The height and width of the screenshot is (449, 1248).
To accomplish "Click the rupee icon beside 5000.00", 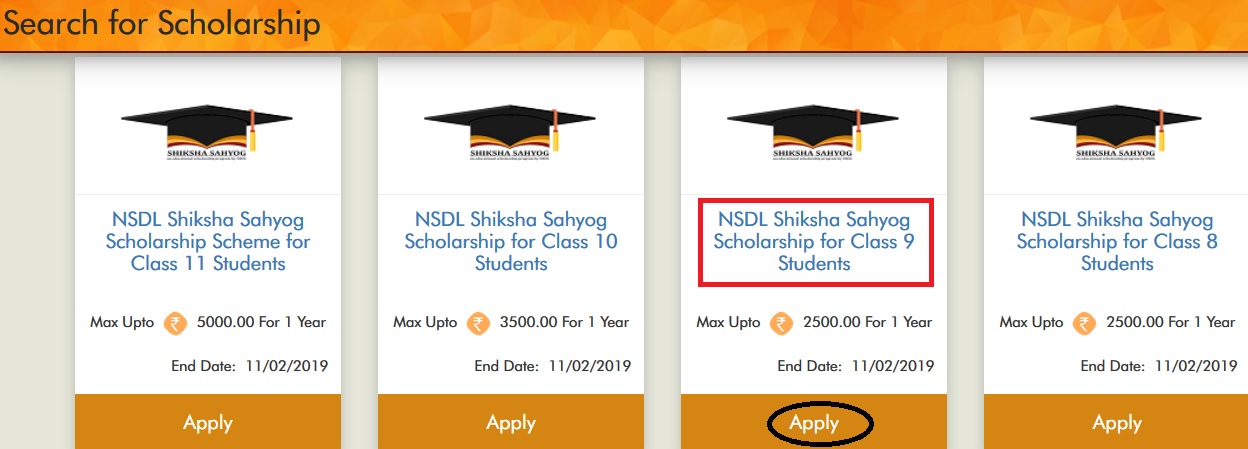I will point(174,323).
